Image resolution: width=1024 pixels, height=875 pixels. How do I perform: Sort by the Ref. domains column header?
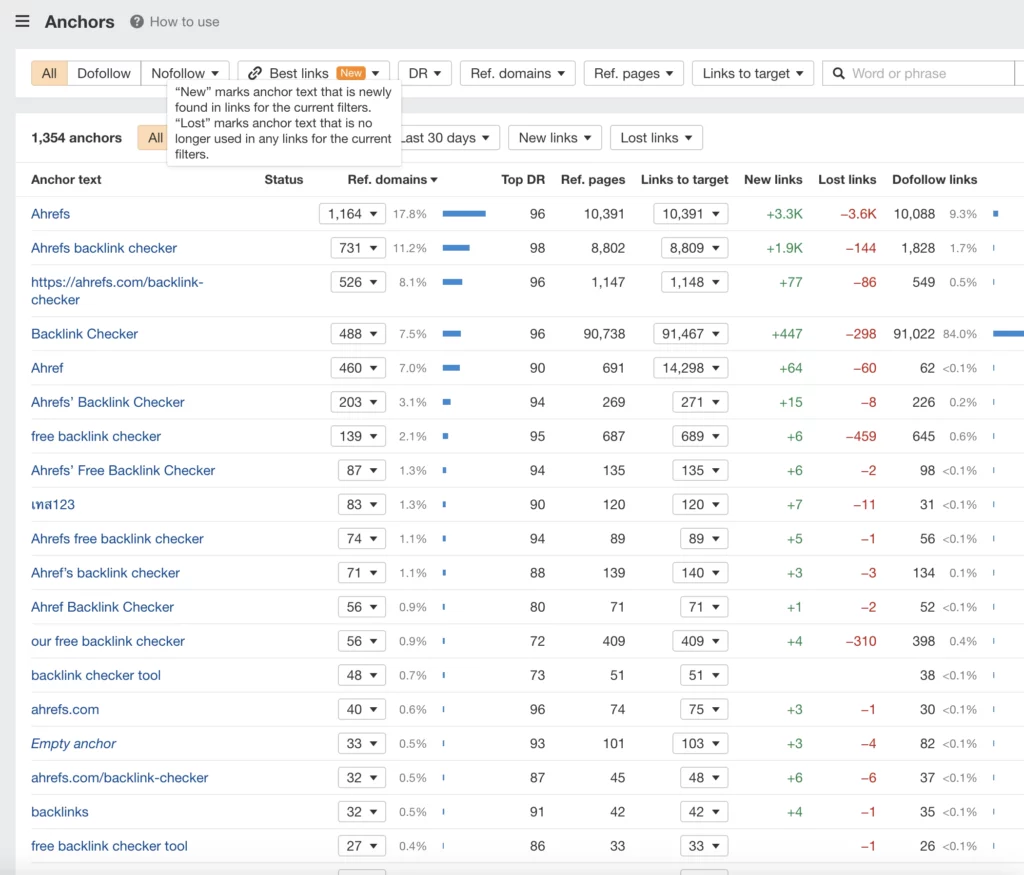coord(392,180)
